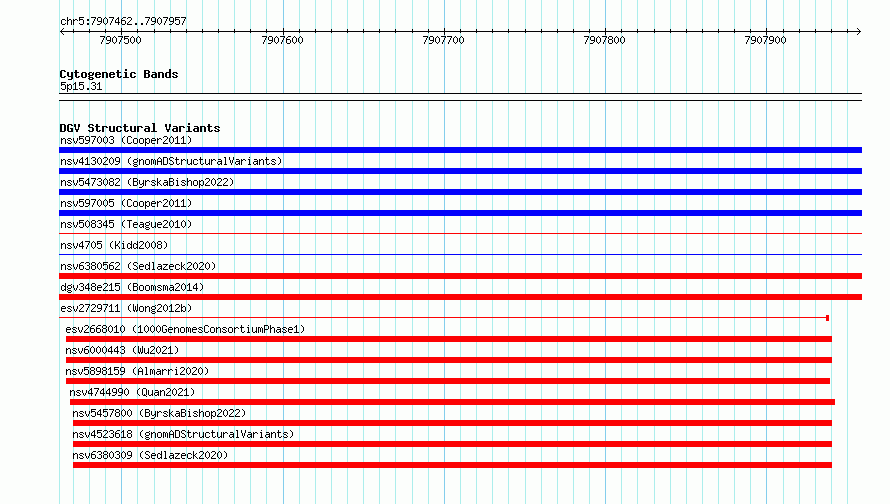This screenshot has width=890, height=504.
Task: Select the blue bar under nsv4130209
Action: [x=460, y=171]
